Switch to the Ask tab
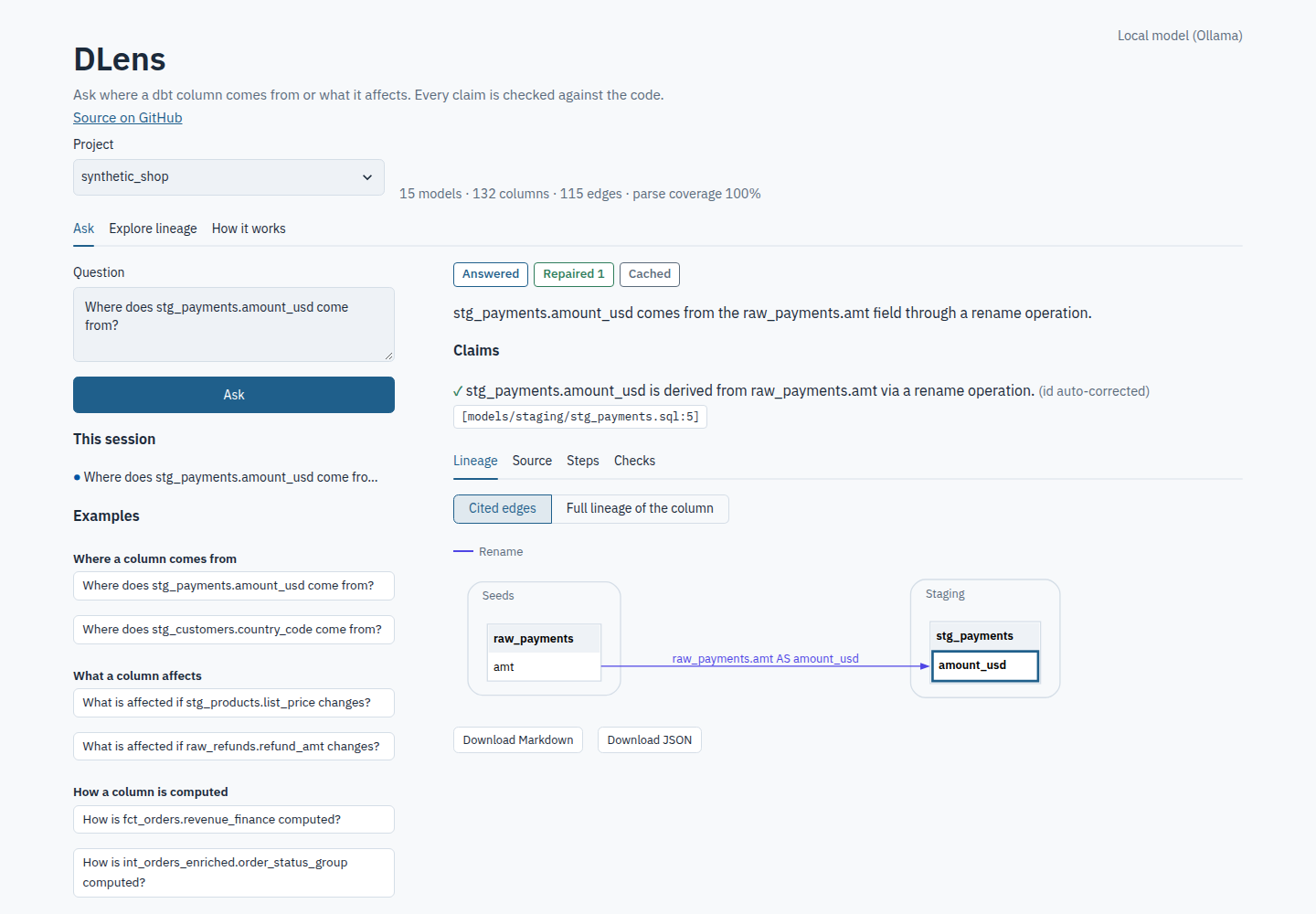The image size is (1316, 914). [x=83, y=228]
